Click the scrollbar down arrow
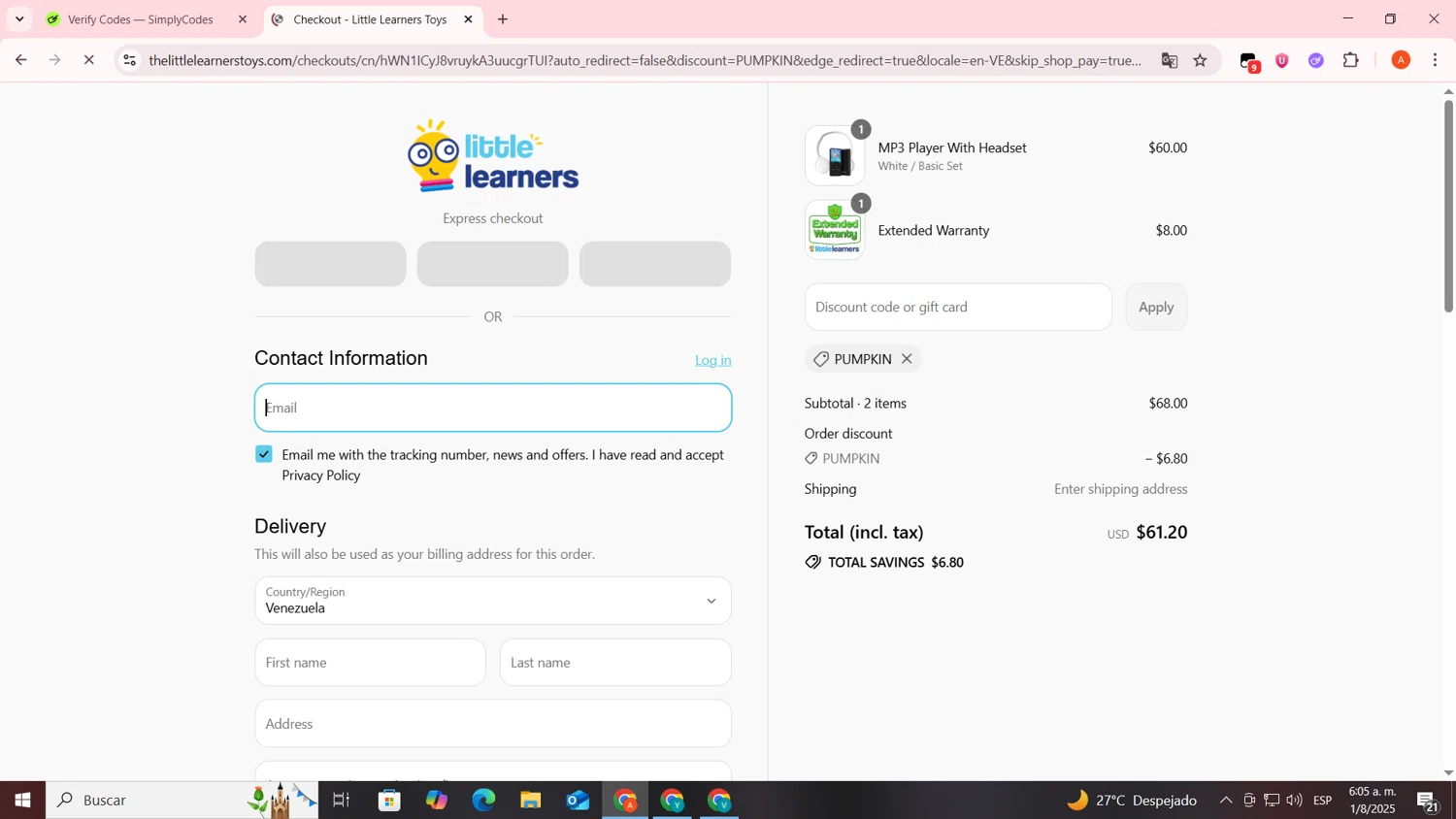This screenshot has height=819, width=1456. [x=1448, y=773]
